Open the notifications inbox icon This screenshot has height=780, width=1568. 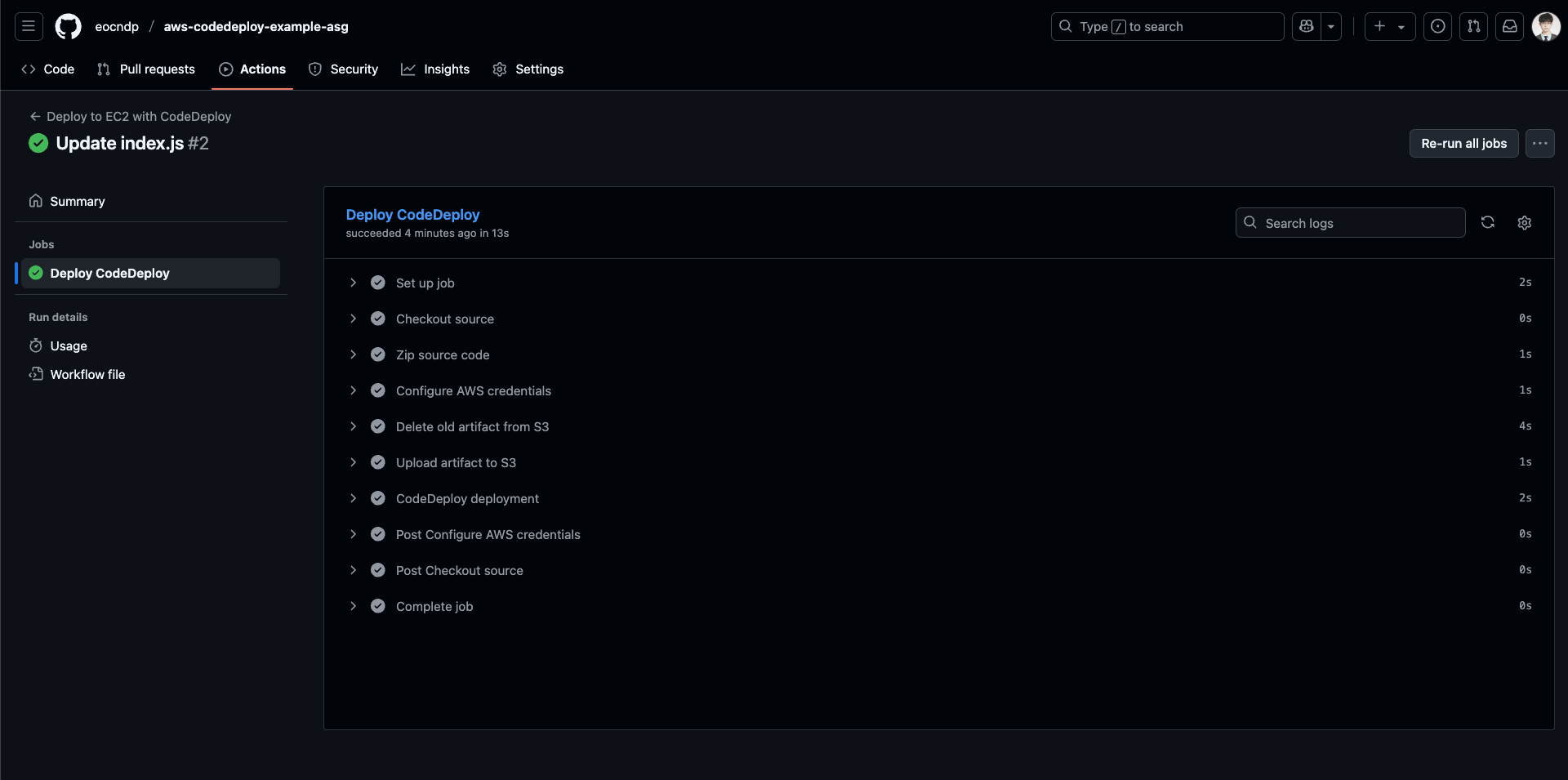tap(1510, 26)
